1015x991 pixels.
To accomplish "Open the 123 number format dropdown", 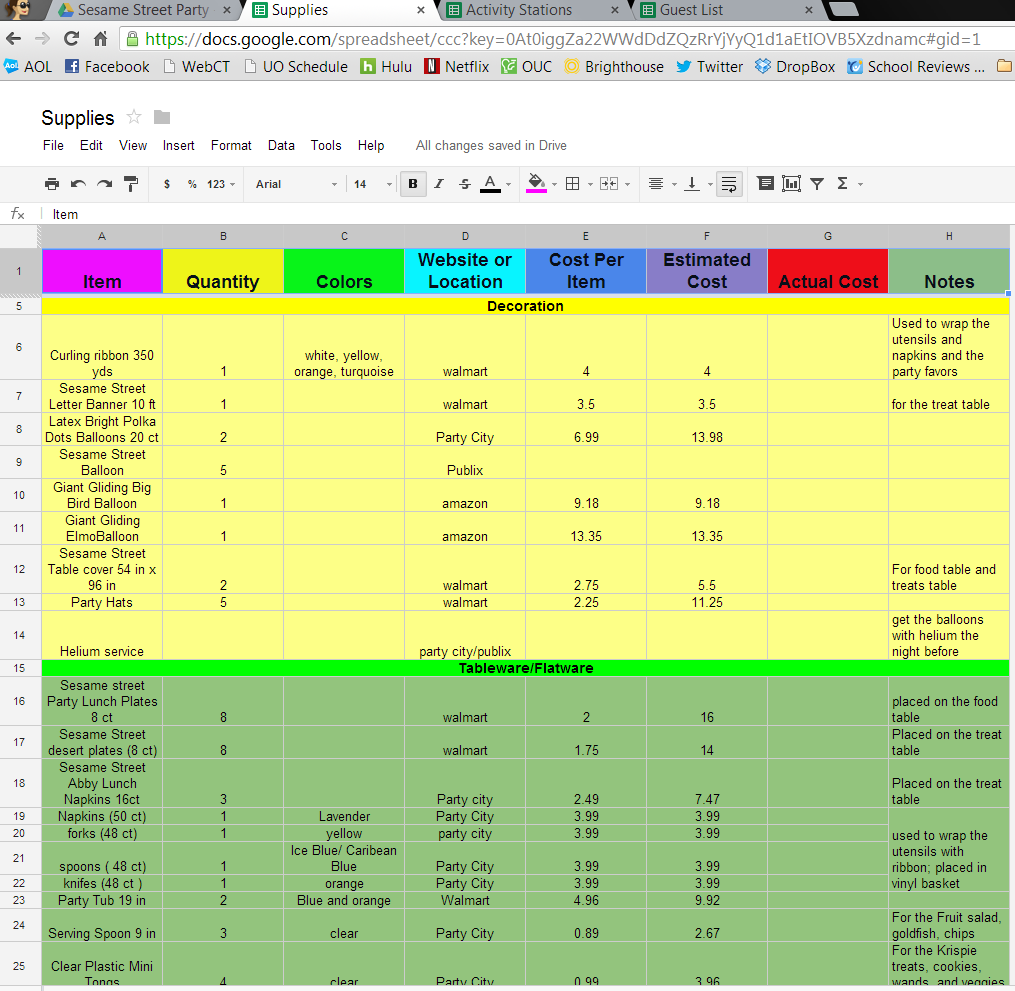I will [x=221, y=184].
